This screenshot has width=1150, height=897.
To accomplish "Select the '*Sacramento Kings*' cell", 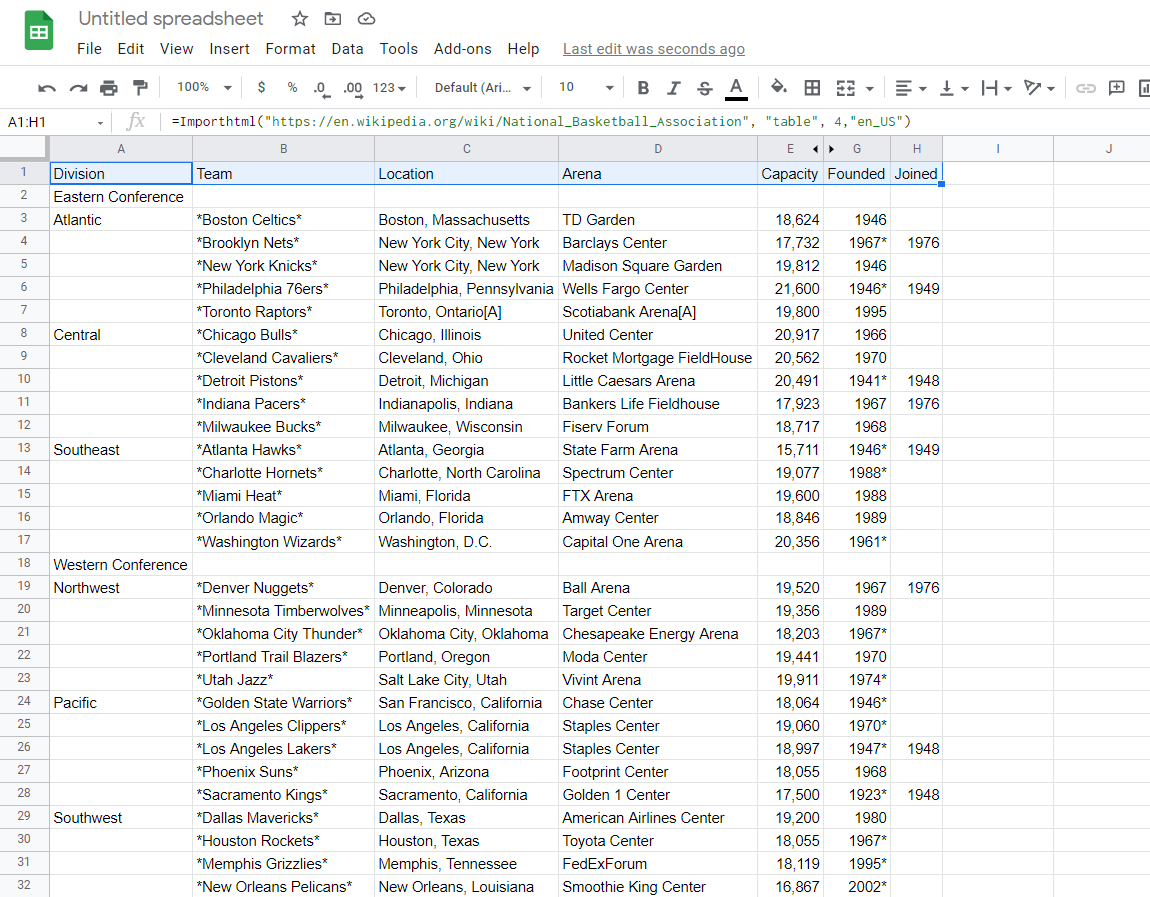I will (x=284, y=794).
